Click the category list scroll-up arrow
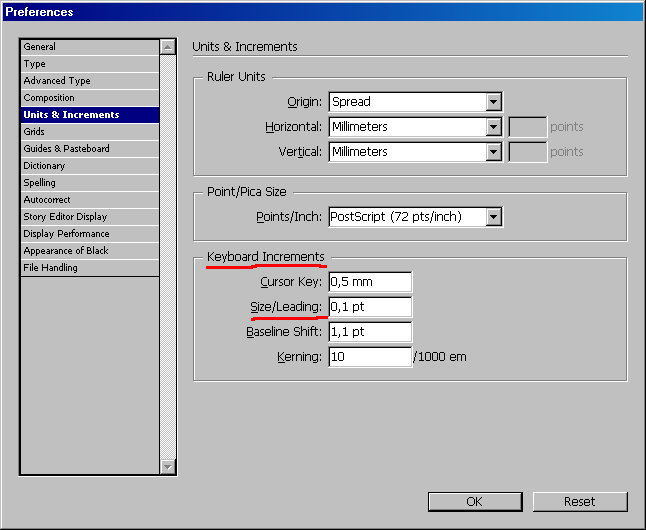The height and width of the screenshot is (530, 646). point(168,47)
